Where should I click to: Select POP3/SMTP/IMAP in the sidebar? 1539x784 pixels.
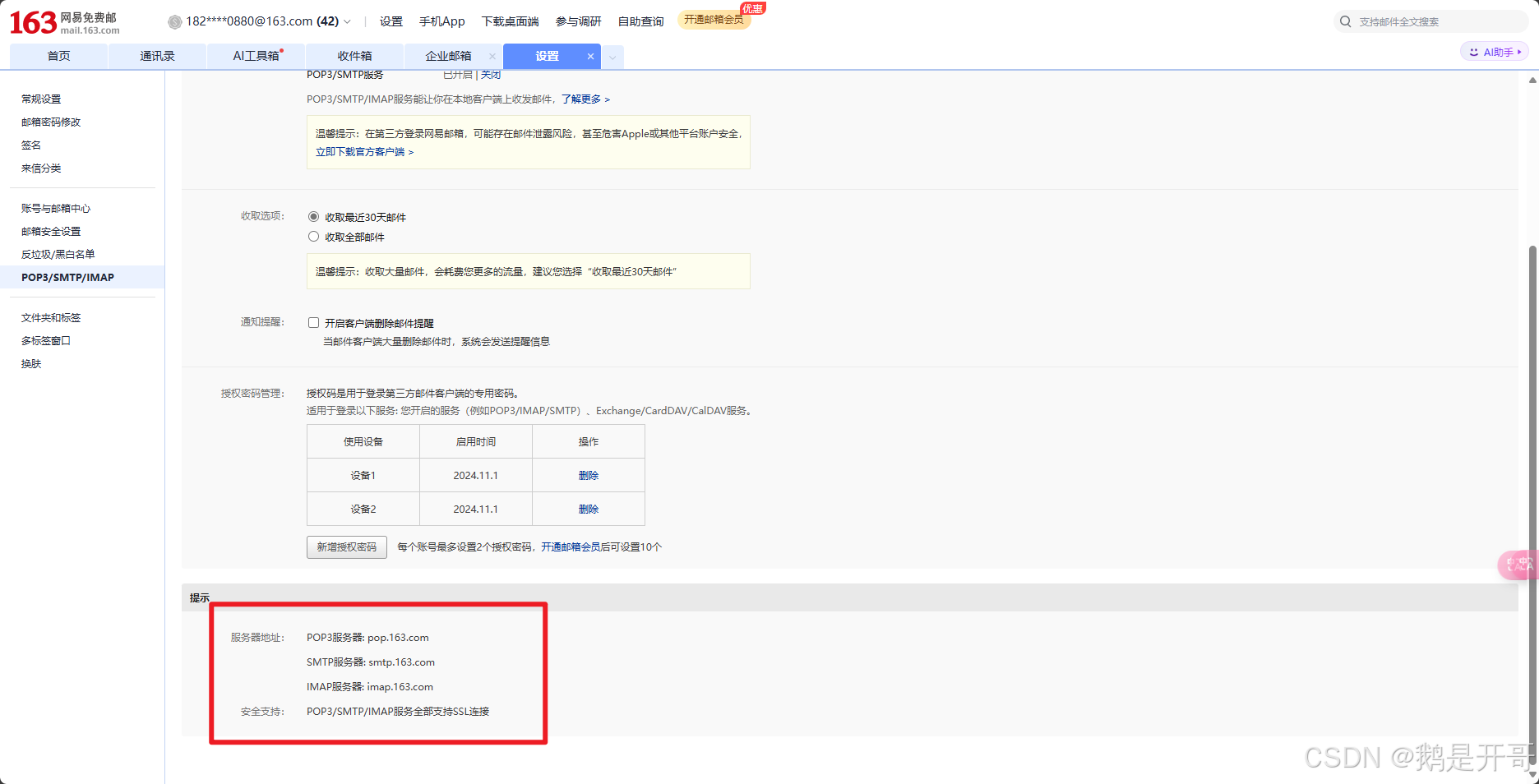click(82, 277)
